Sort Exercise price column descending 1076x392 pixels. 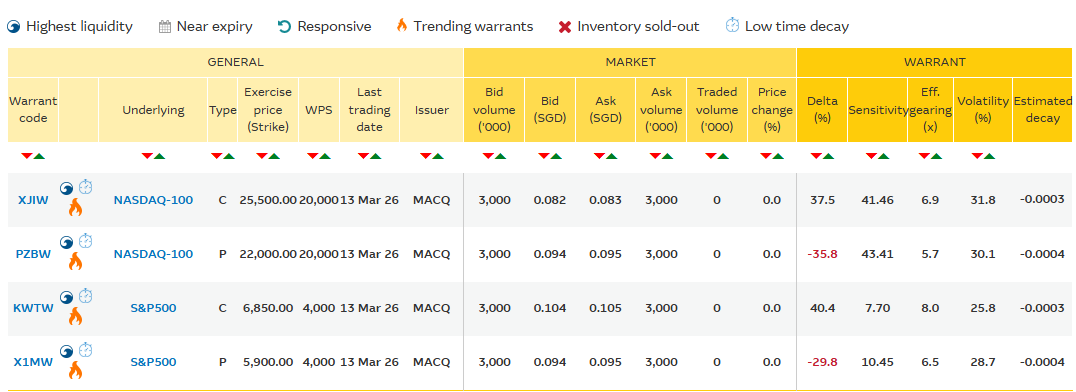click(x=262, y=156)
